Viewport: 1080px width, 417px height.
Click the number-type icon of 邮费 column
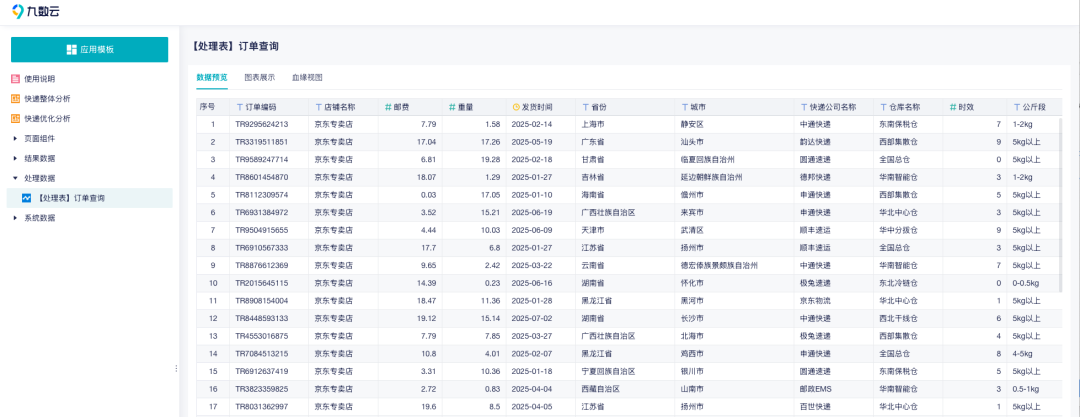(388, 108)
